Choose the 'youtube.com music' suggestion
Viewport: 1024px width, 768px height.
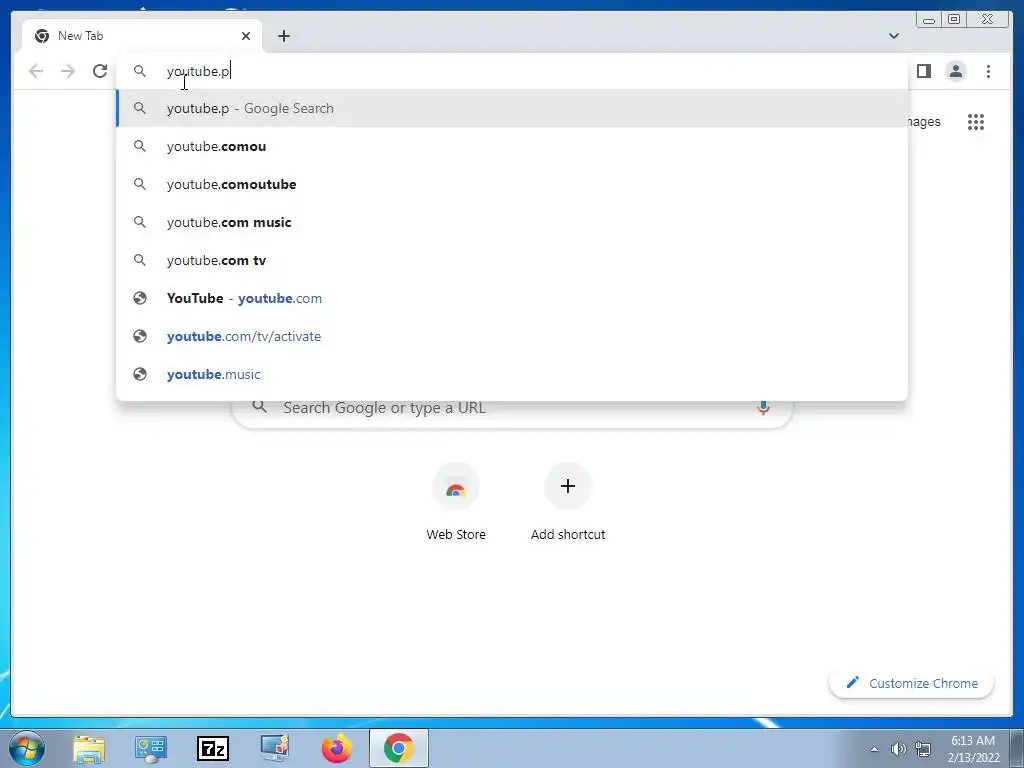(x=512, y=222)
